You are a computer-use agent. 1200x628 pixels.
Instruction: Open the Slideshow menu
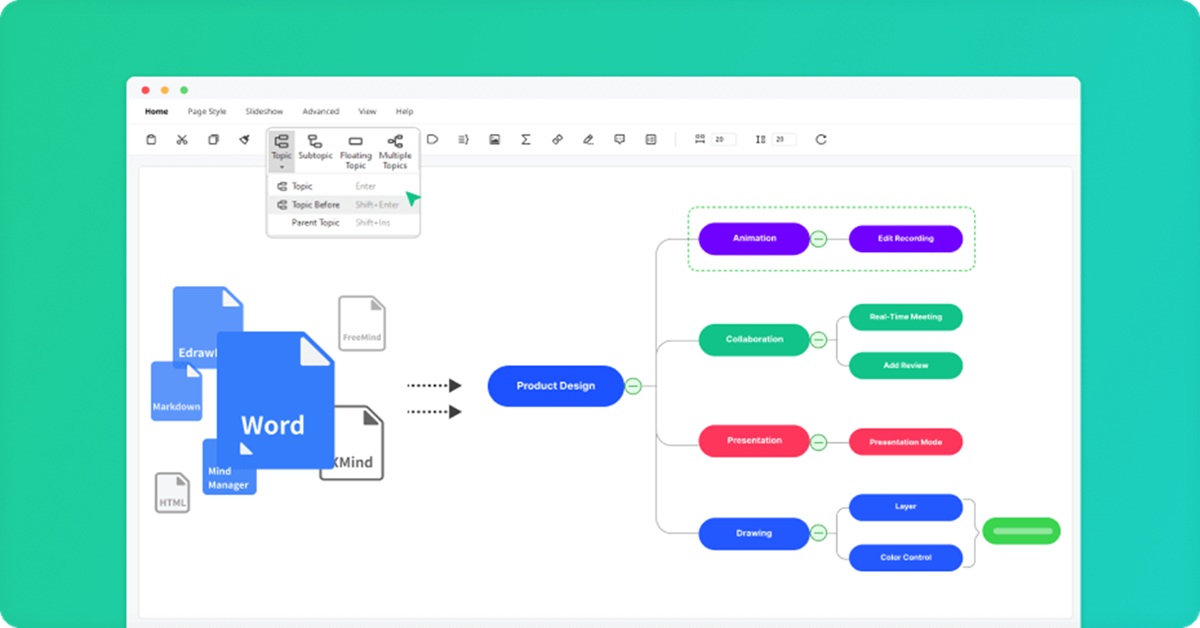tap(263, 111)
